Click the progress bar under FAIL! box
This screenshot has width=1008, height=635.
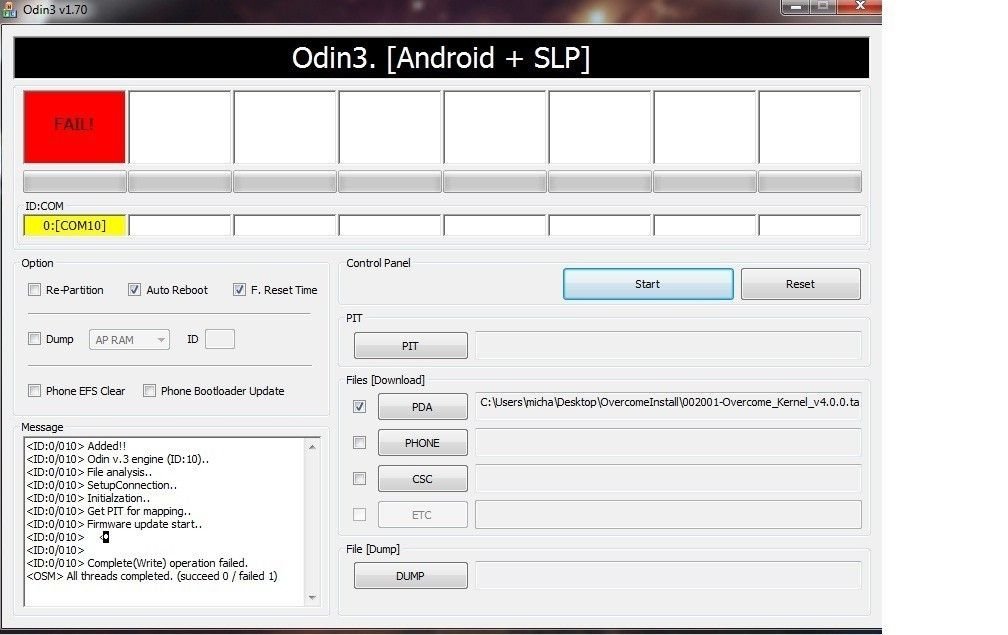coord(75,182)
